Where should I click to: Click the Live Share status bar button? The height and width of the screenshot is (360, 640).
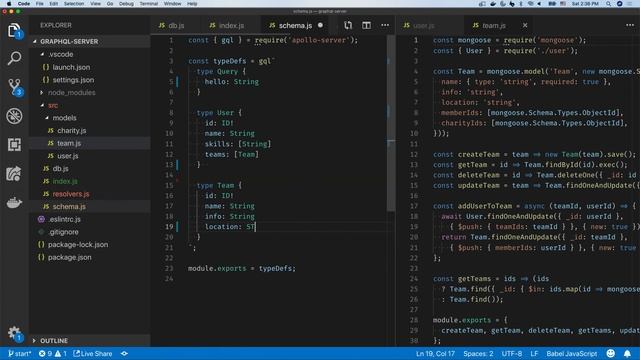click(x=93, y=353)
